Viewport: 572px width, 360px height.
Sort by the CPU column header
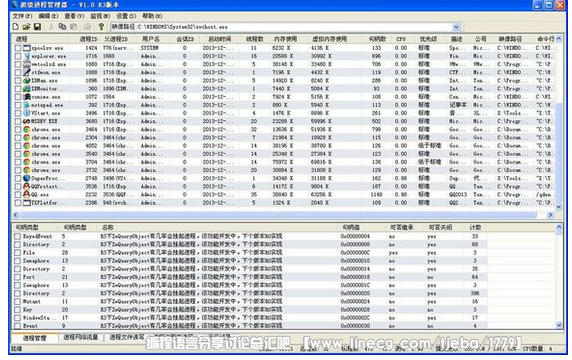tap(401, 39)
